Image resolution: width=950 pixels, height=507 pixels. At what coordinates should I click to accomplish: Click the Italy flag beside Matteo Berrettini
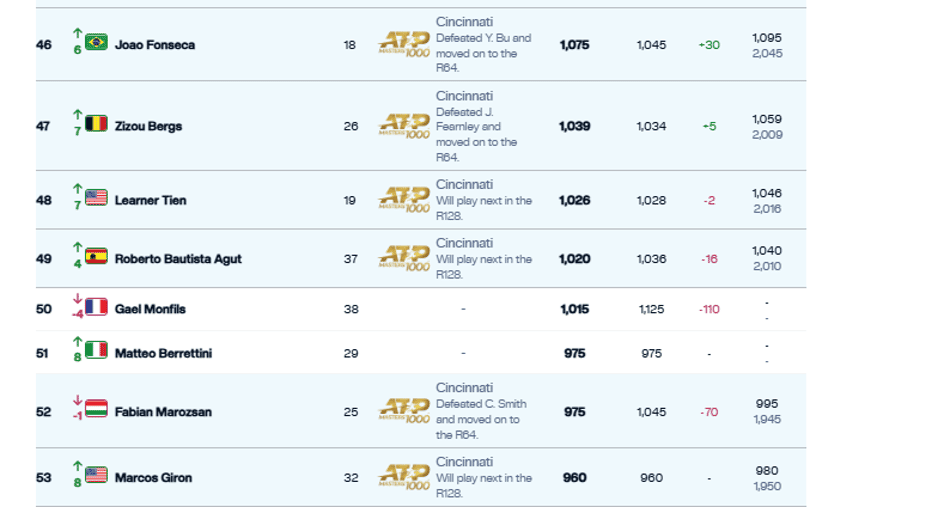pyautogui.click(x=96, y=351)
